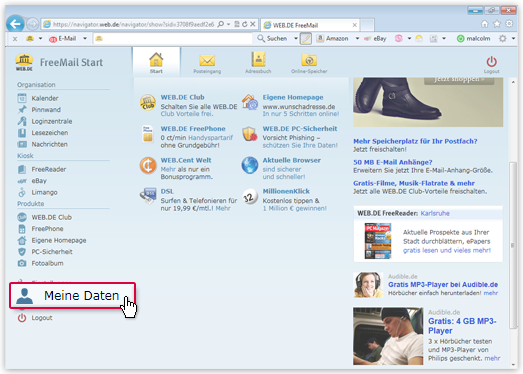Screen dimensions: 523x374
Task: Click the MillionenKlick lottery ball icon
Action: (250, 197)
